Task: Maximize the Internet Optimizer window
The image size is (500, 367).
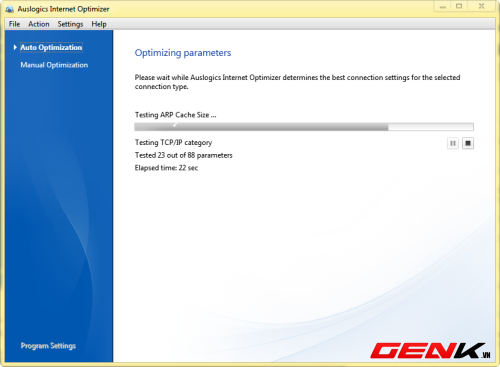Action: click(459, 6)
